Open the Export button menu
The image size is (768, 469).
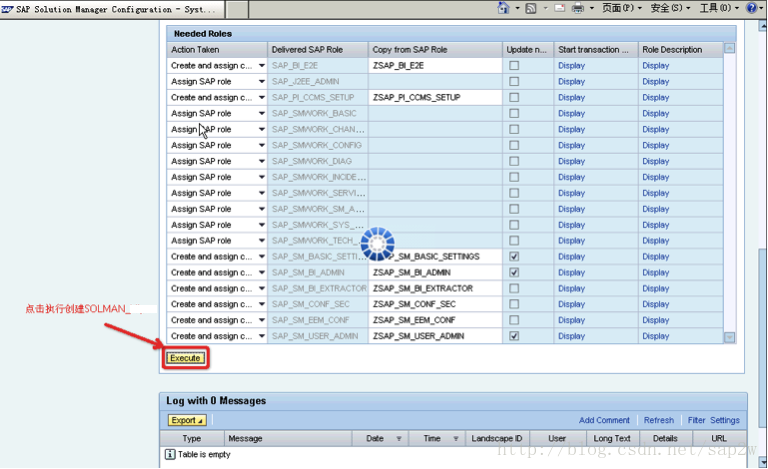tap(187, 420)
